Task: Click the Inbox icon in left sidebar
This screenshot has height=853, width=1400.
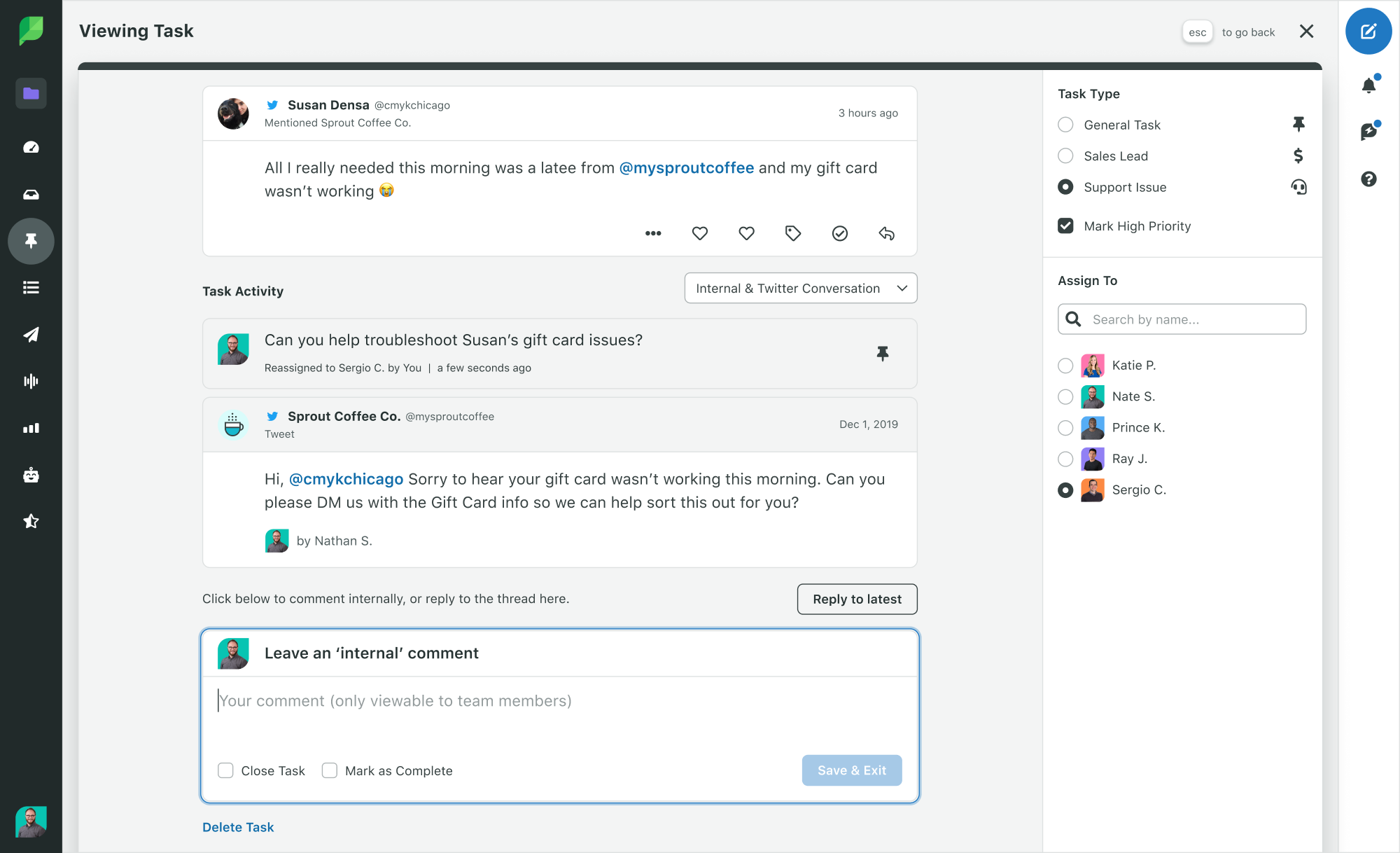Action: pyautogui.click(x=31, y=194)
